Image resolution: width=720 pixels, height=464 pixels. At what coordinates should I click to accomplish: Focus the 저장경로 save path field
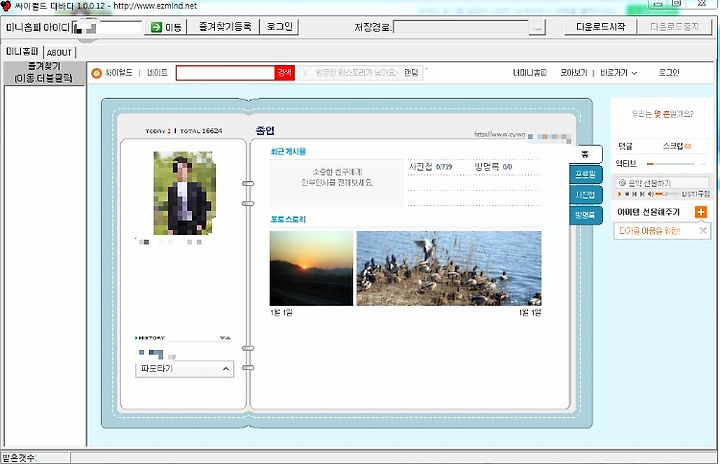461,28
